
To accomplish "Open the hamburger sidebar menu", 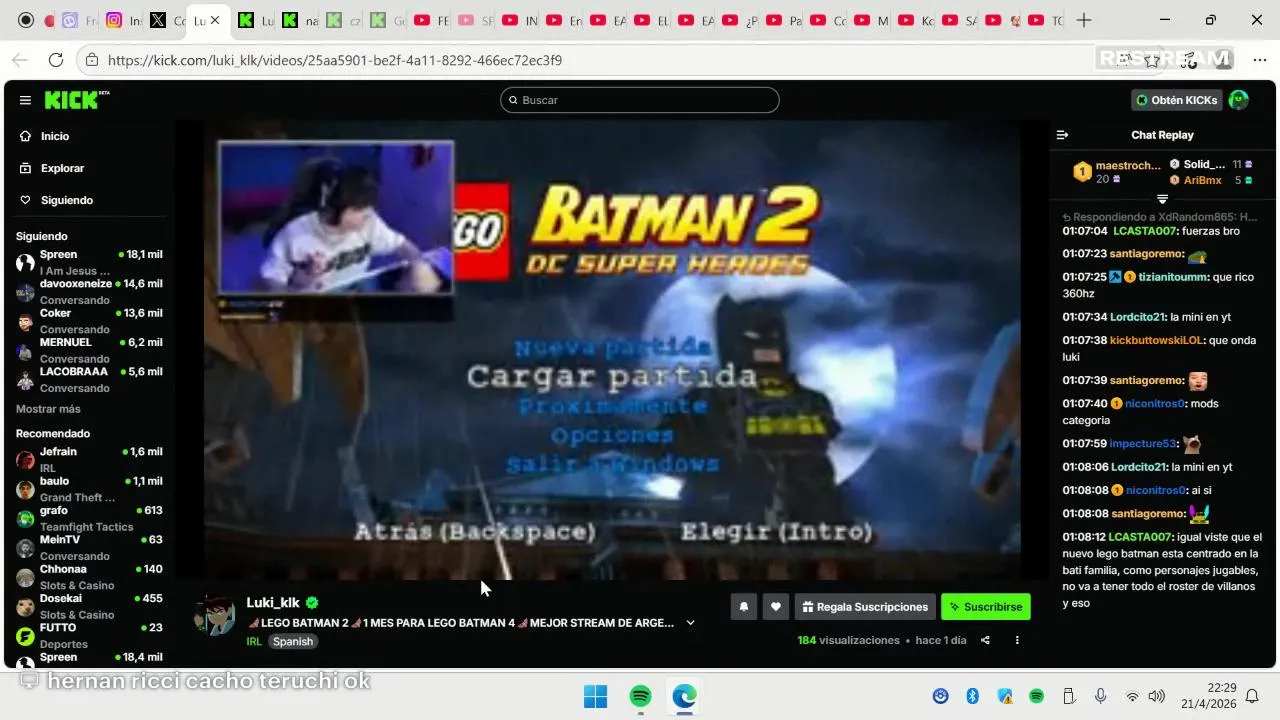I will 25,100.
